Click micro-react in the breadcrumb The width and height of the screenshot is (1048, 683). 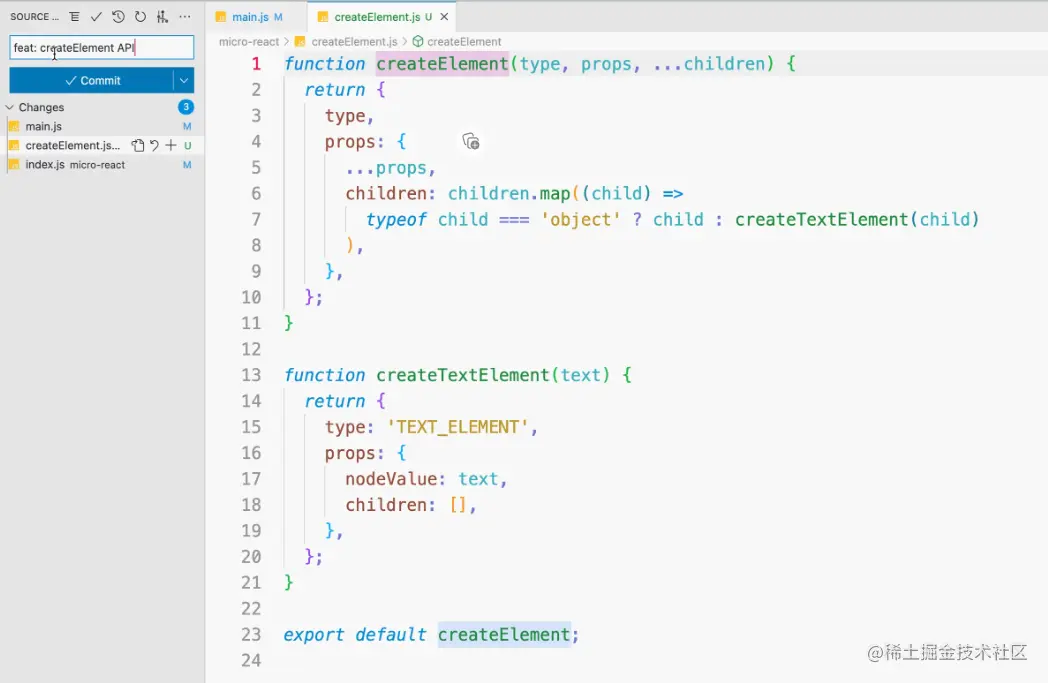click(249, 41)
